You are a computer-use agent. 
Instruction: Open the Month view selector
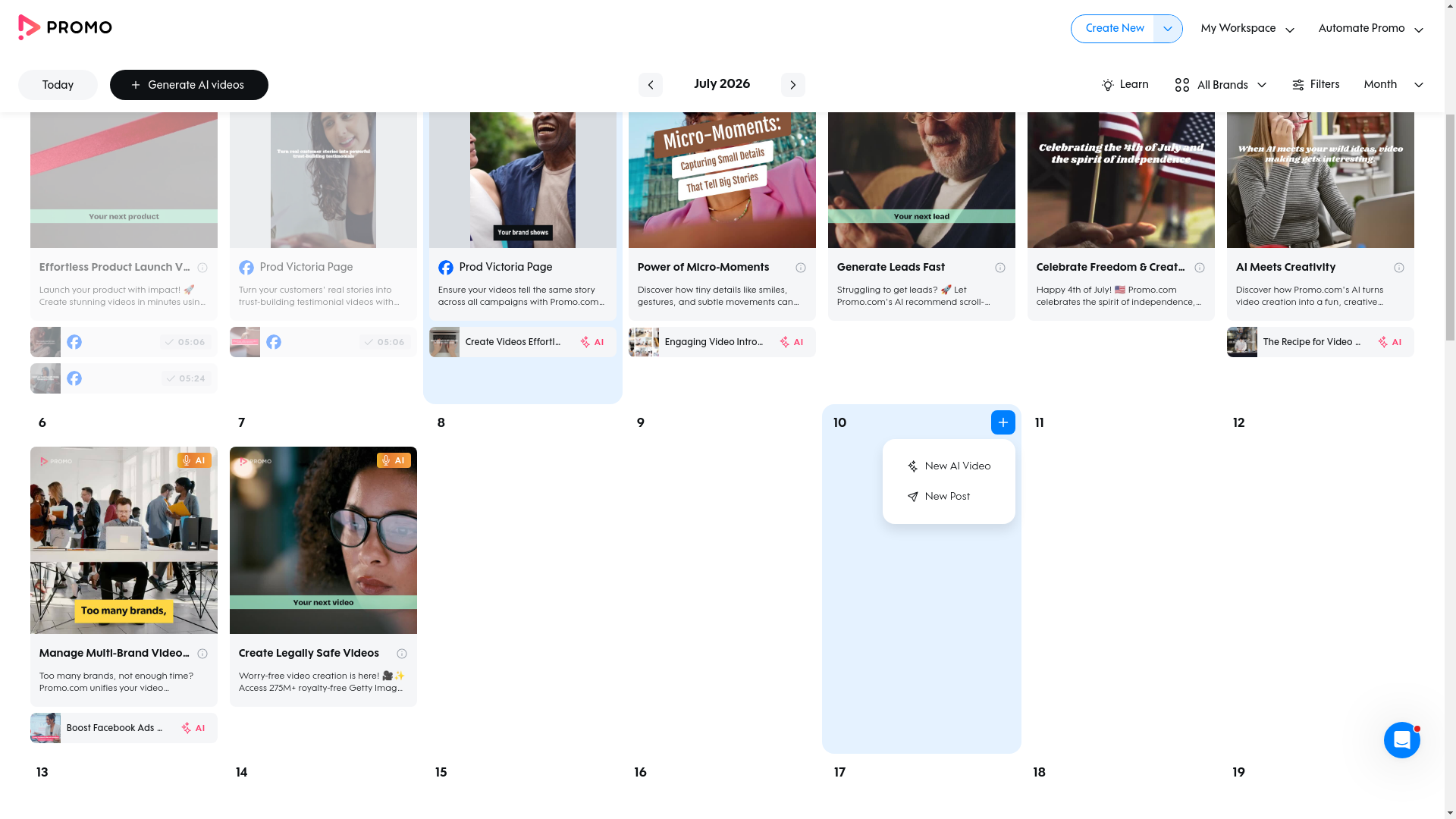click(x=1393, y=85)
